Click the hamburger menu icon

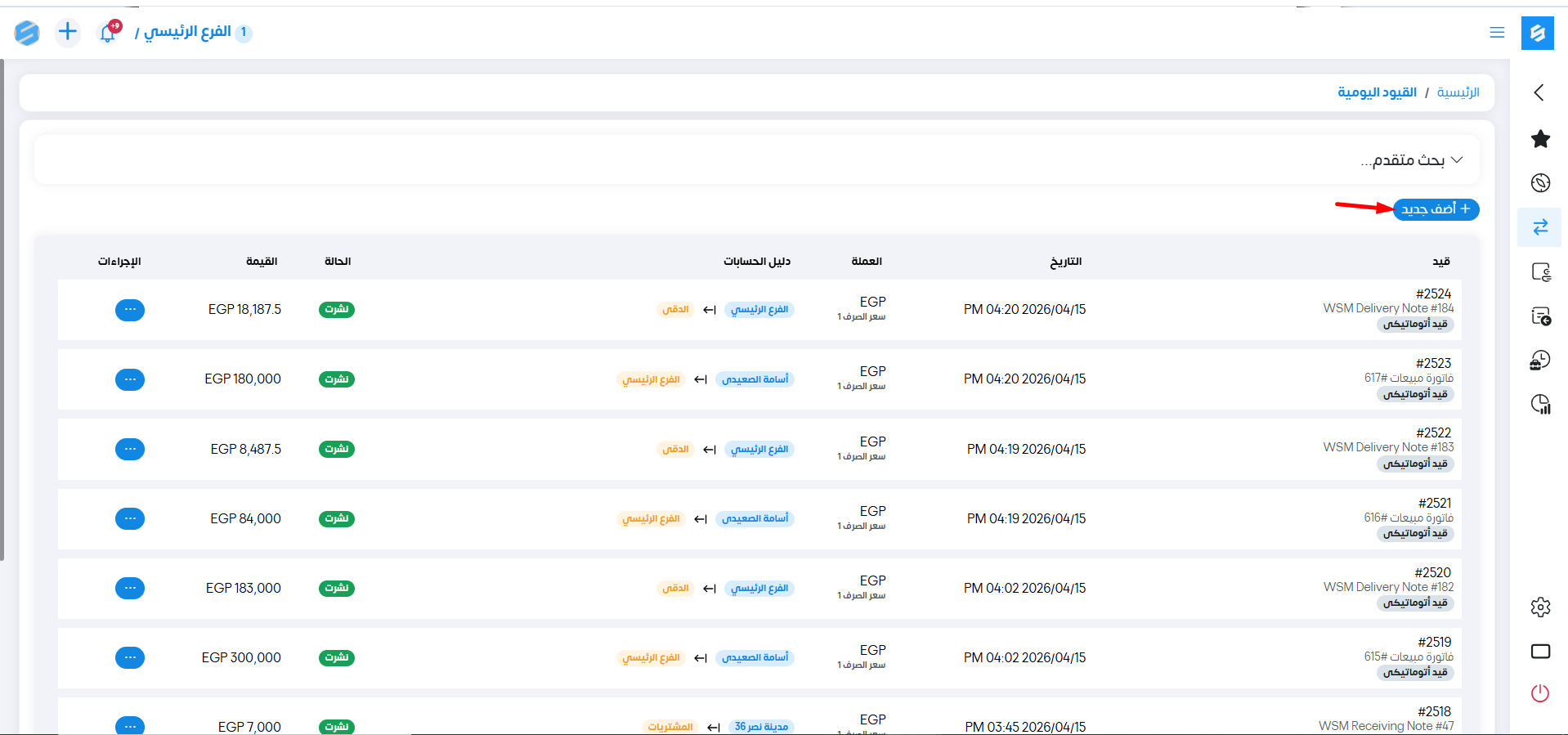[1497, 33]
